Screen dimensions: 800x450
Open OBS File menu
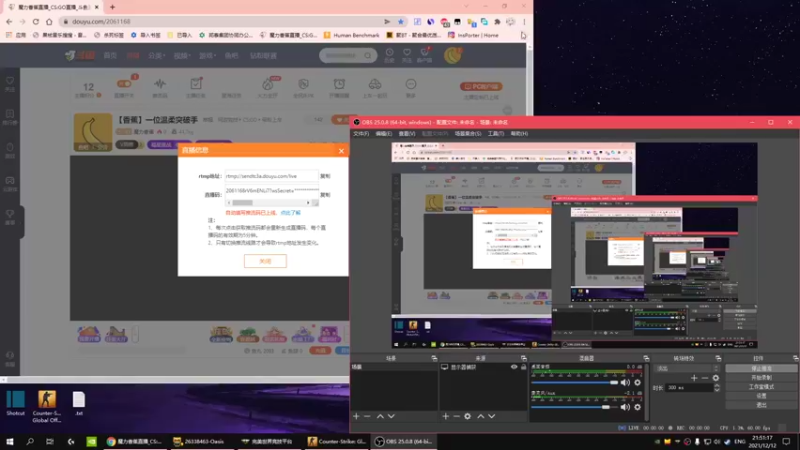point(361,134)
